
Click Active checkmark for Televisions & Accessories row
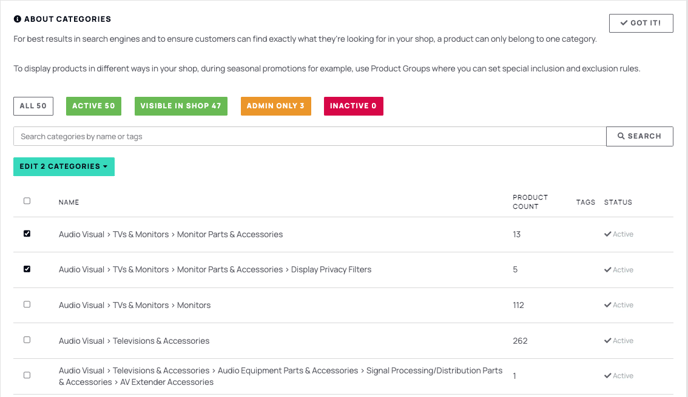coord(608,340)
